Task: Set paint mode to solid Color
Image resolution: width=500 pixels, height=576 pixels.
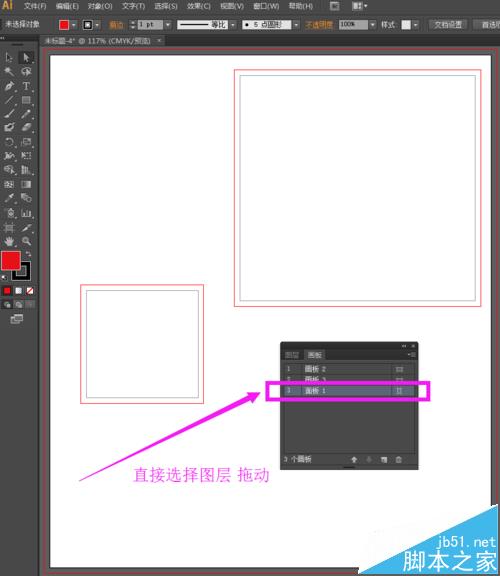Action: tap(7, 291)
